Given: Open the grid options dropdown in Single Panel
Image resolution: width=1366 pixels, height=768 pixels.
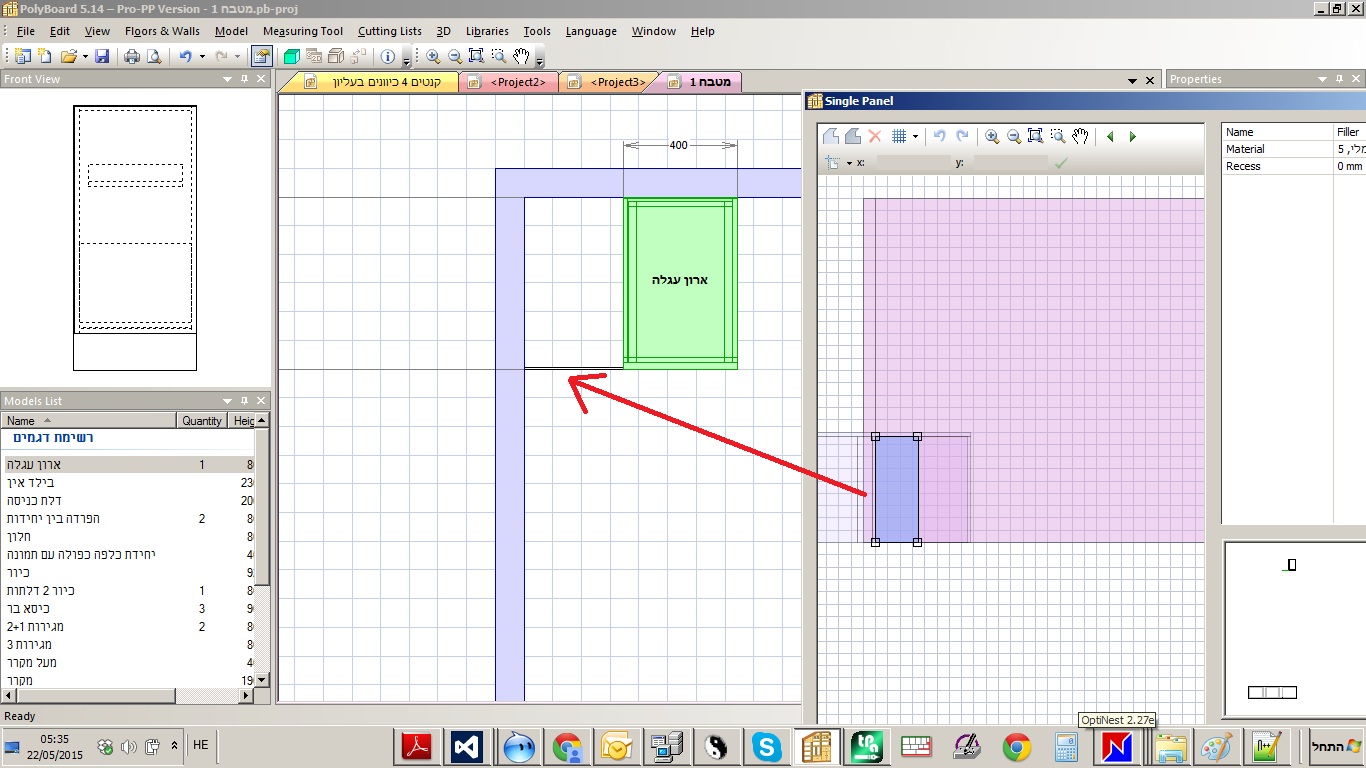Looking at the screenshot, I should coord(914,137).
